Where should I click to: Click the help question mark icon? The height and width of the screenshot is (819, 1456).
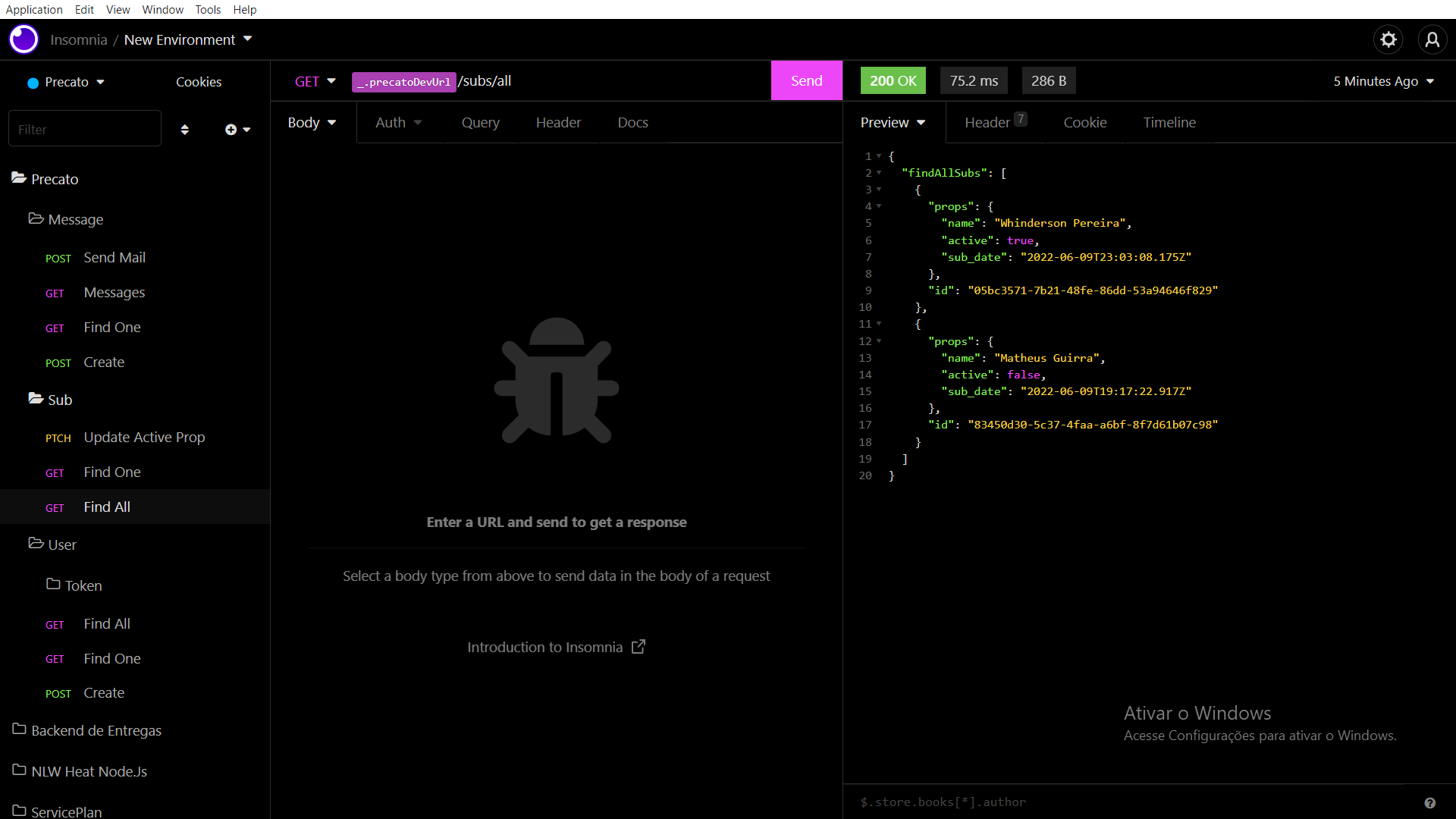(1429, 803)
